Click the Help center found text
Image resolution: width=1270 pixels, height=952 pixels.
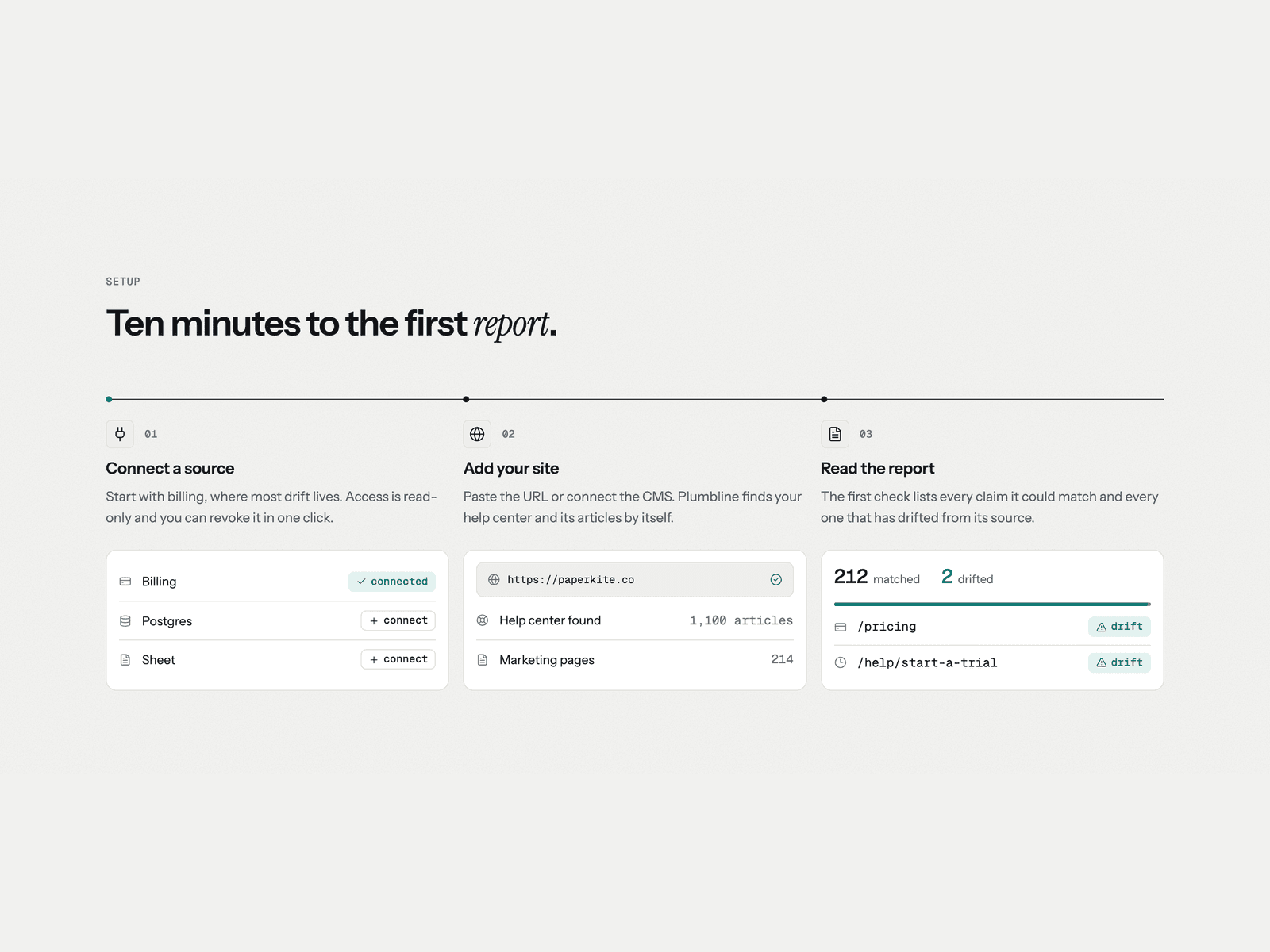pyautogui.click(x=550, y=620)
